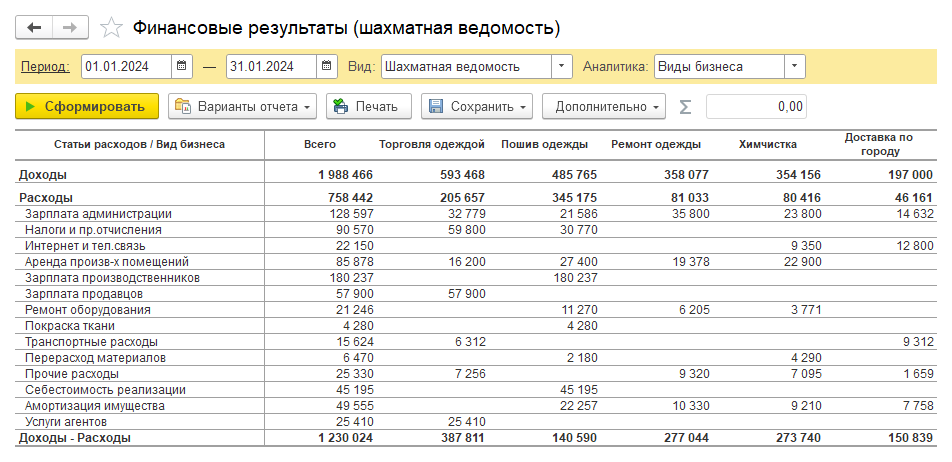The image size is (952, 462).
Task: Click the Виды бизнеса field
Action: 719,66
